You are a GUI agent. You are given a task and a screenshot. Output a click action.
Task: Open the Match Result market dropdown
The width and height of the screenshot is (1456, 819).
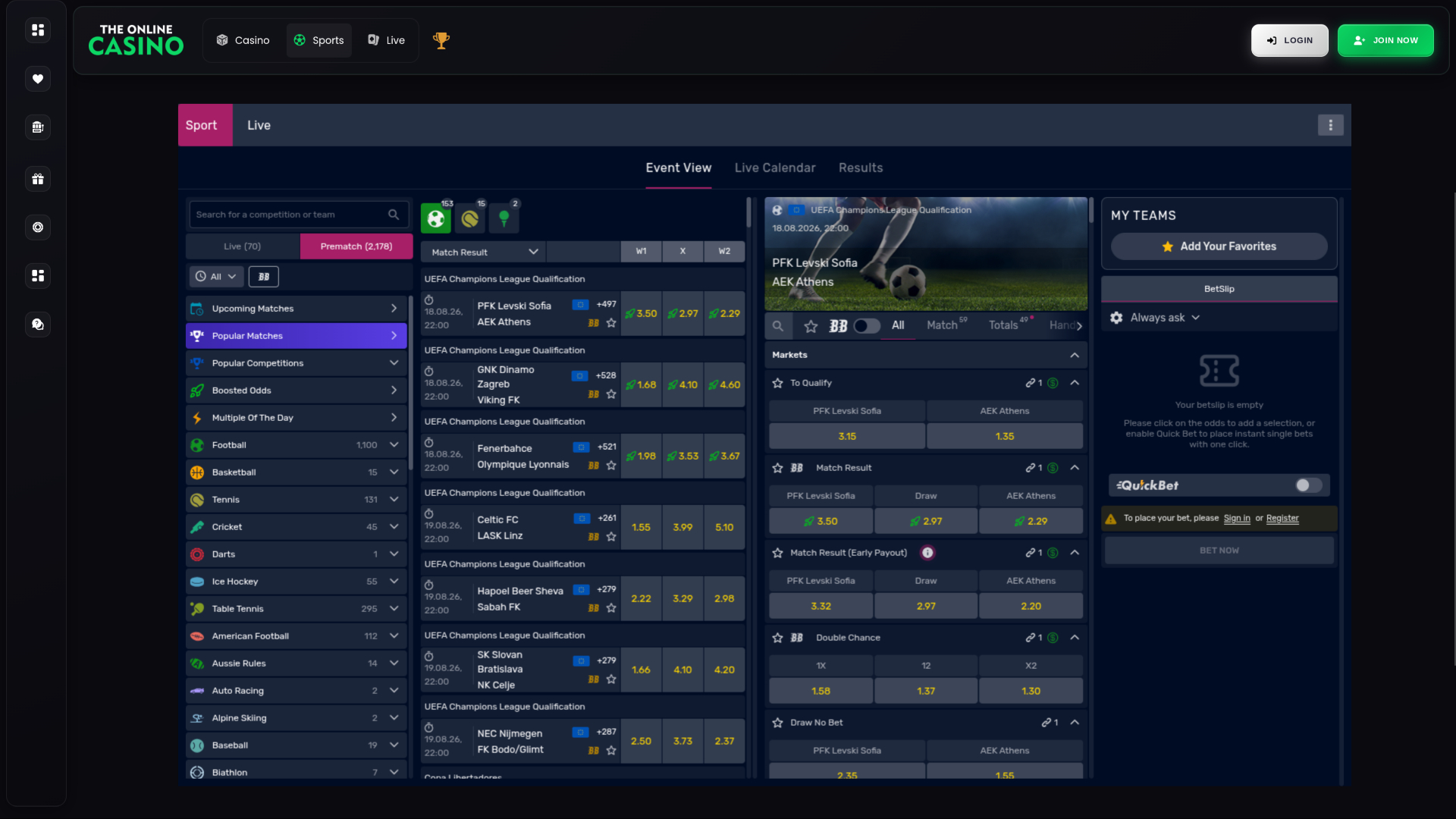483,252
